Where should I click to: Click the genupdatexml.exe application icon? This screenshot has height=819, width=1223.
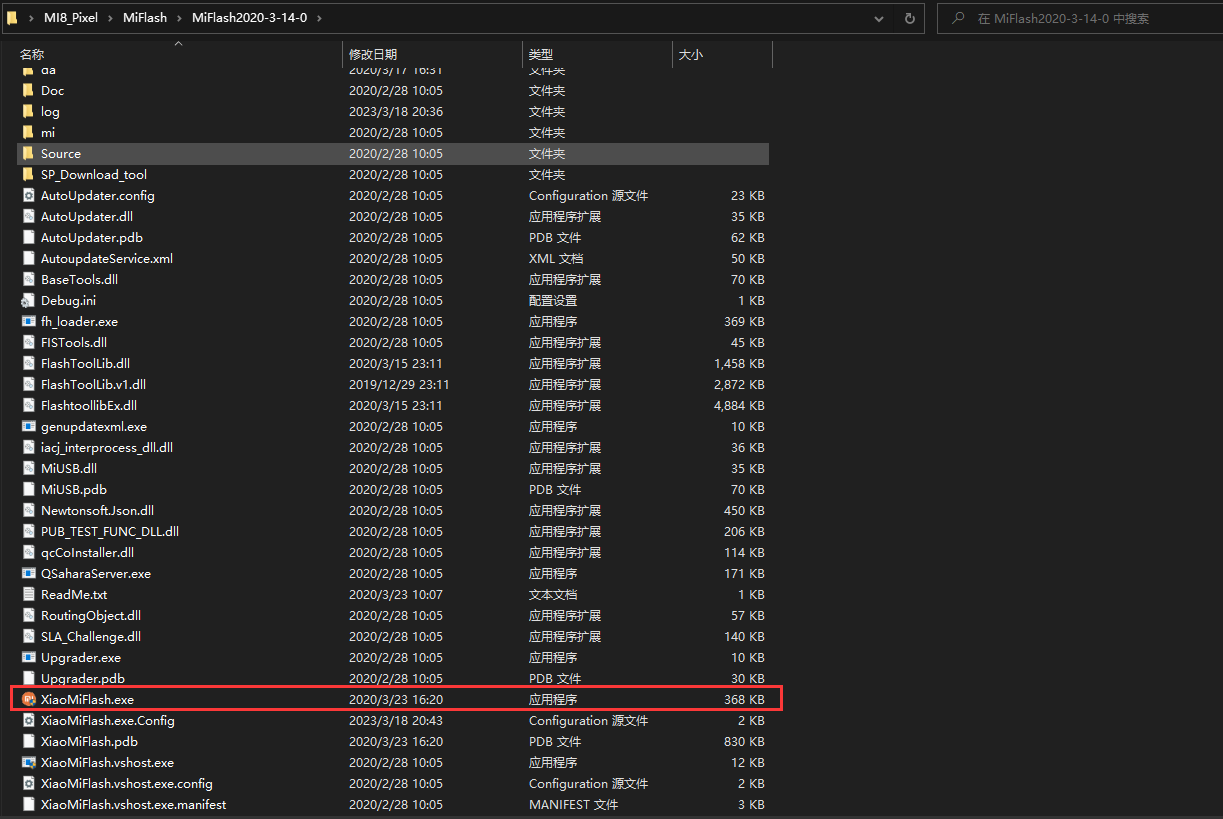28,426
